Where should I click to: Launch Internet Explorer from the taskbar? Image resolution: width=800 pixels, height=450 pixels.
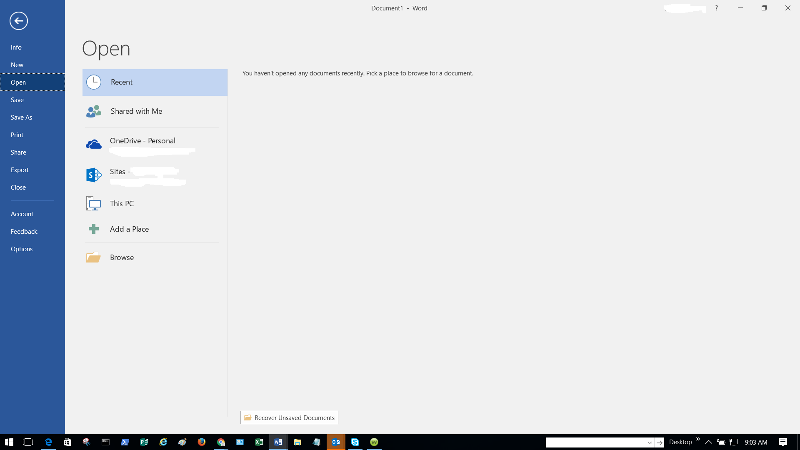pos(163,442)
